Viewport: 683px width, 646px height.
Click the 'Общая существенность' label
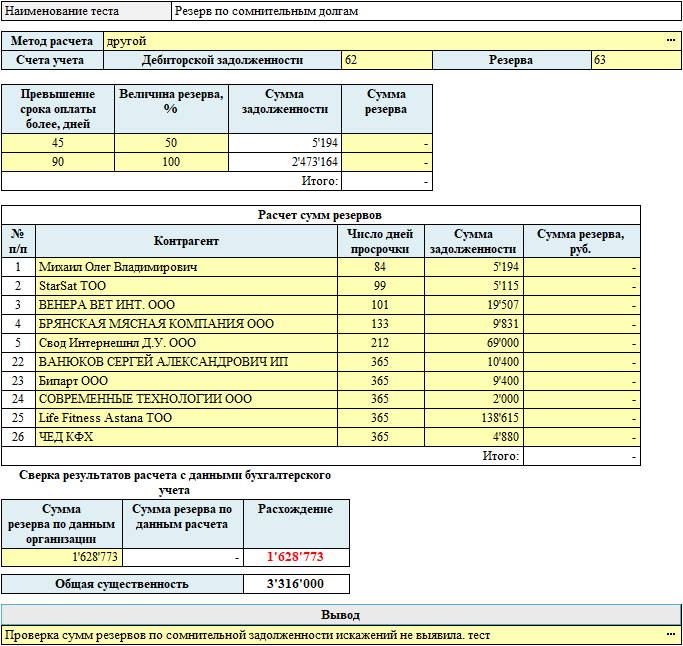point(122,584)
